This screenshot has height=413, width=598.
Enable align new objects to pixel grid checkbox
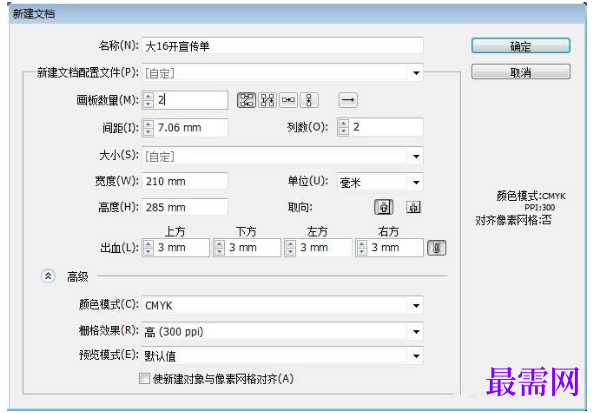coord(144,379)
